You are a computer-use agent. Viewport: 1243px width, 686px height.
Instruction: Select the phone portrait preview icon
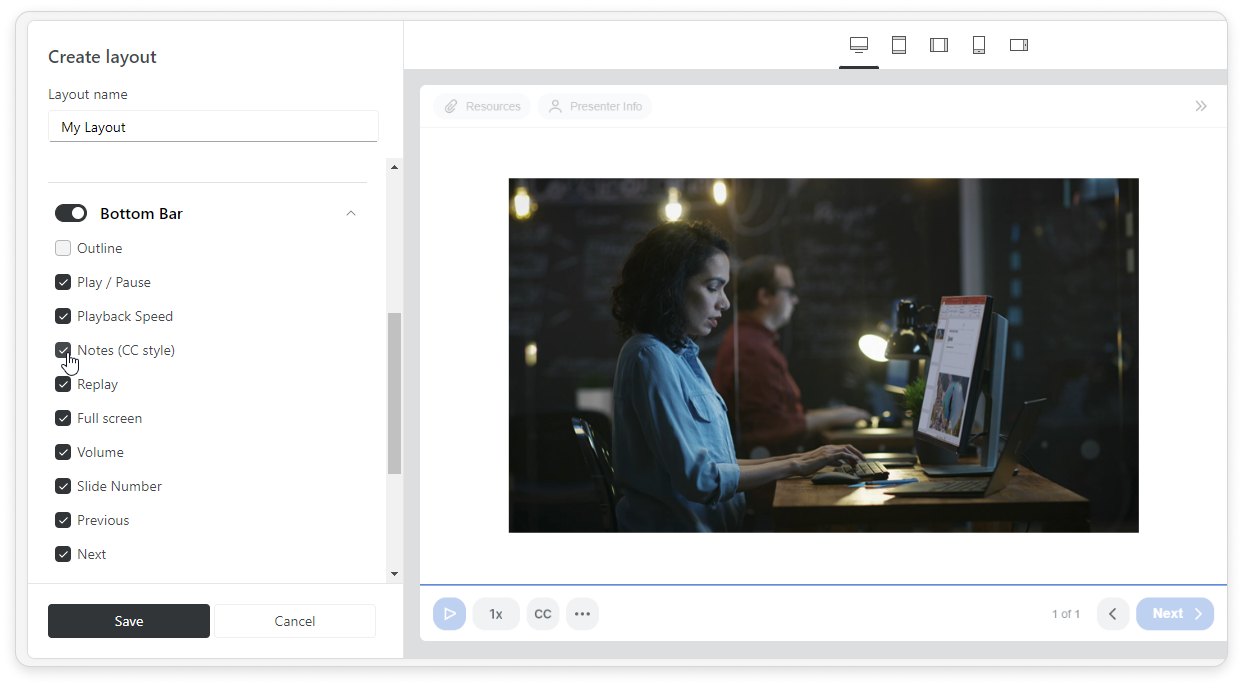tap(978, 45)
